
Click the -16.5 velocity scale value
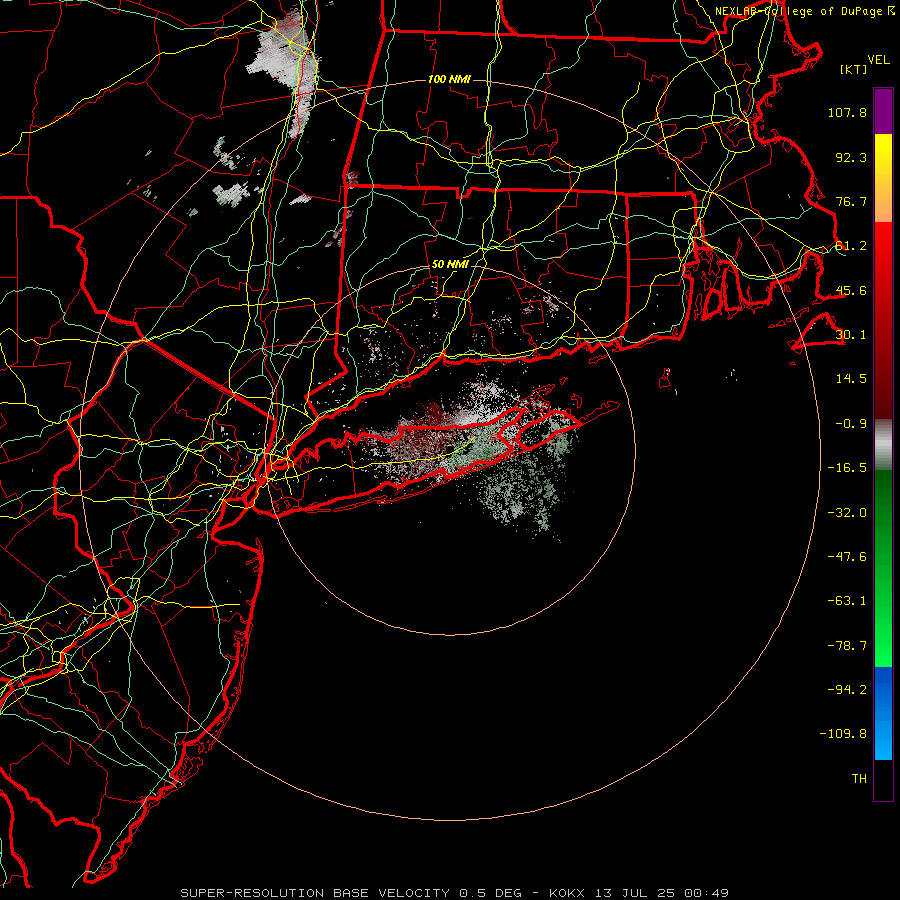847,468
